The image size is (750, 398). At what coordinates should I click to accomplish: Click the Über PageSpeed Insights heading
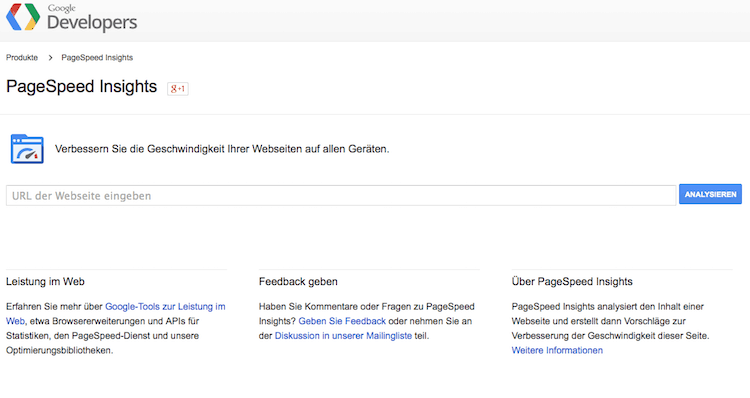(572, 282)
